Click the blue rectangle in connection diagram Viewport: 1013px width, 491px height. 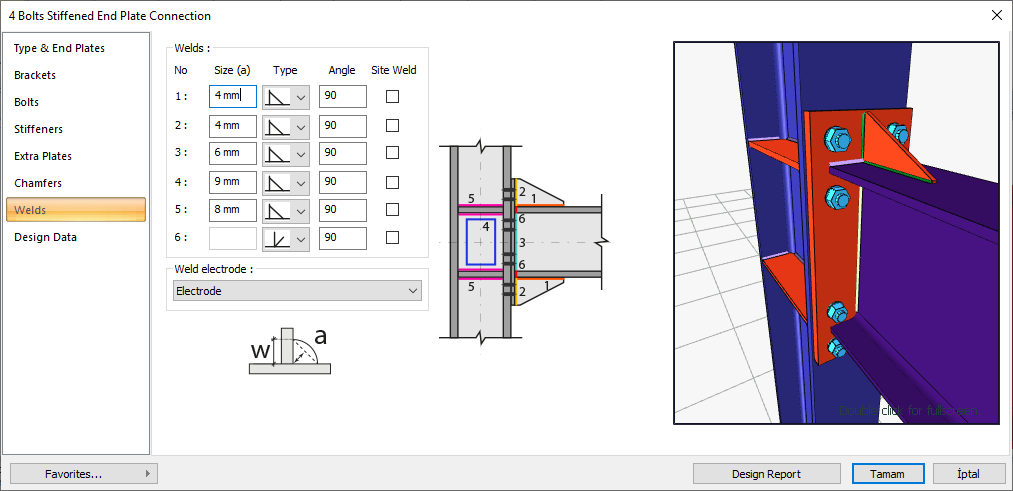(x=481, y=242)
